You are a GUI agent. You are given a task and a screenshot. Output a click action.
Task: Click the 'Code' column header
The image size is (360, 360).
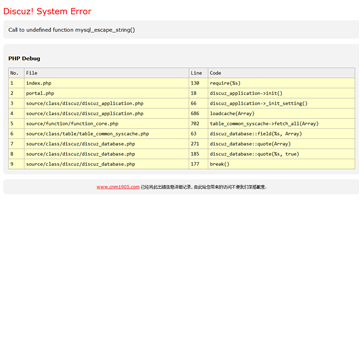pos(282,73)
